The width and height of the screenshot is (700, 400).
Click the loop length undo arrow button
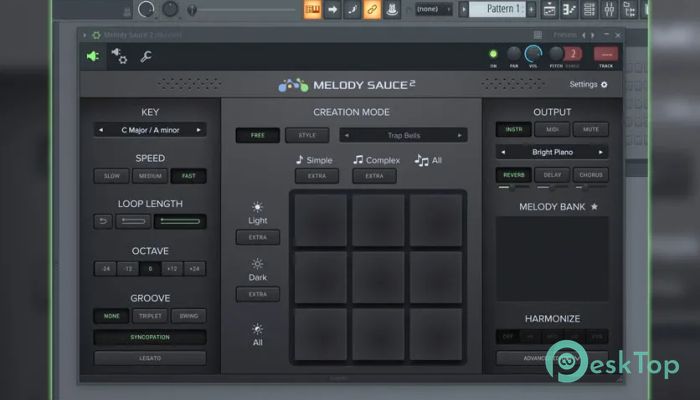tap(103, 221)
